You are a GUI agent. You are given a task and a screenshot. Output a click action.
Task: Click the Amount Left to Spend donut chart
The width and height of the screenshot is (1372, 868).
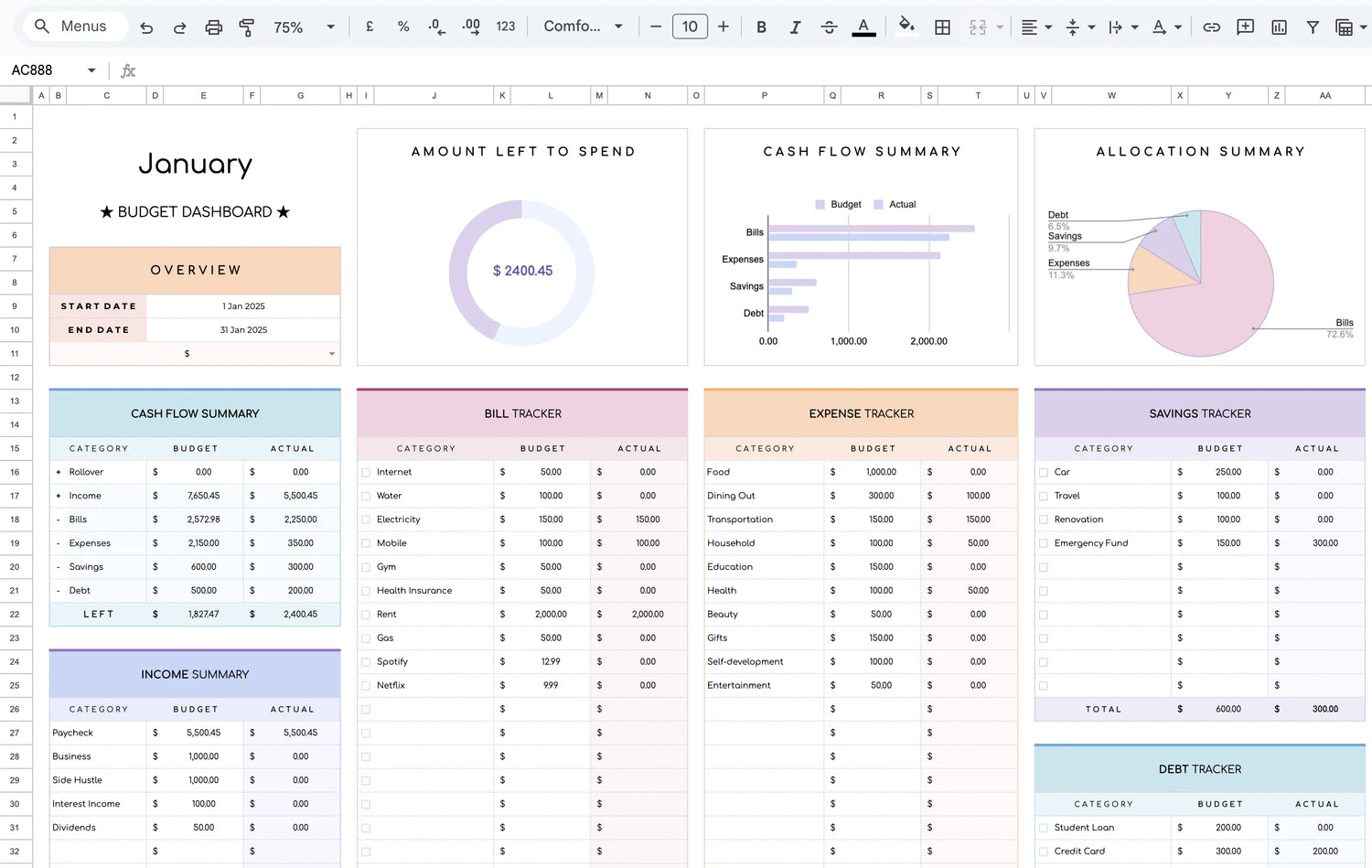521,272
